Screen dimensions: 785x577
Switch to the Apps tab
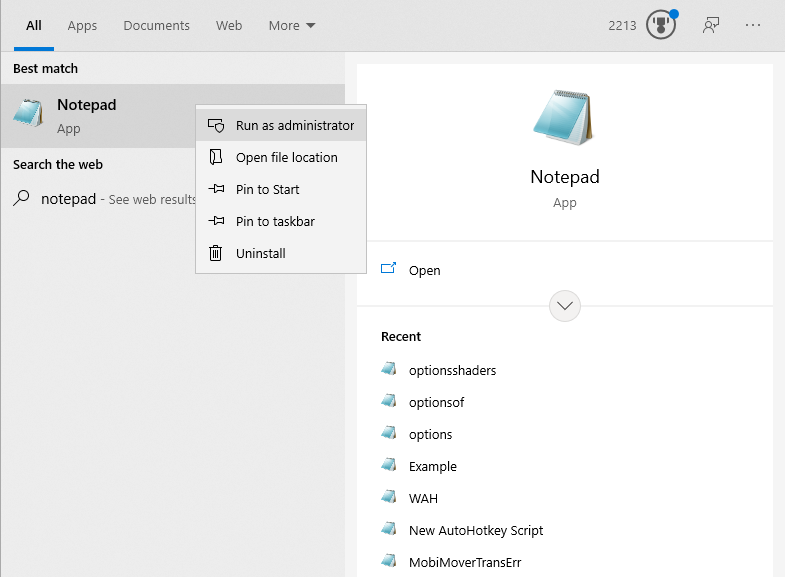[x=82, y=26]
